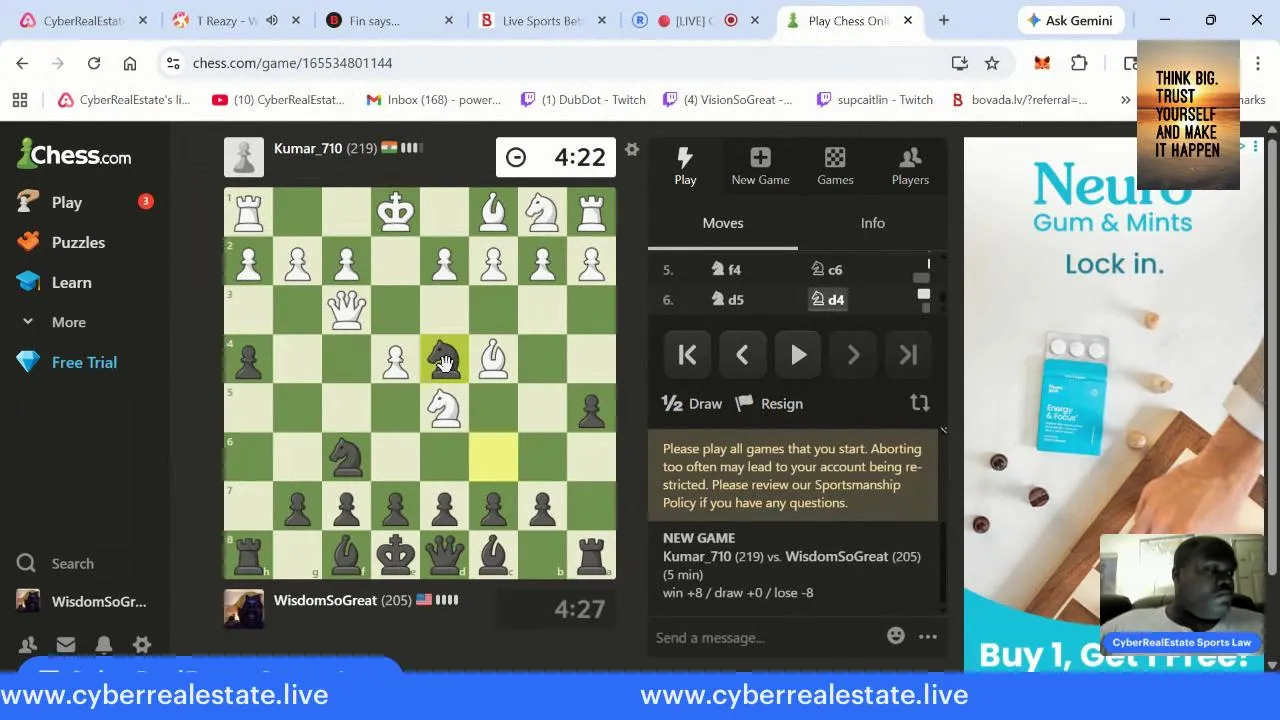
Task: Step back one move
Action: pyautogui.click(x=742, y=355)
